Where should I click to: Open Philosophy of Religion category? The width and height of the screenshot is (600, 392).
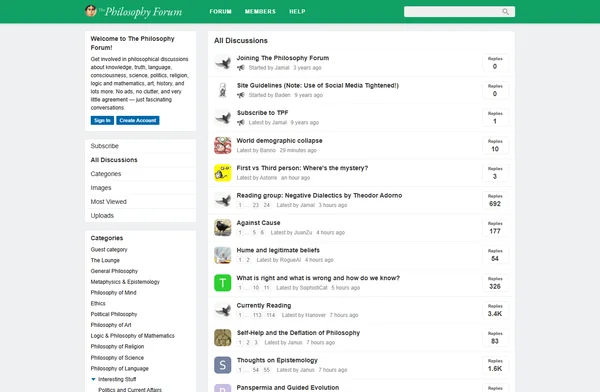pyautogui.click(x=117, y=346)
